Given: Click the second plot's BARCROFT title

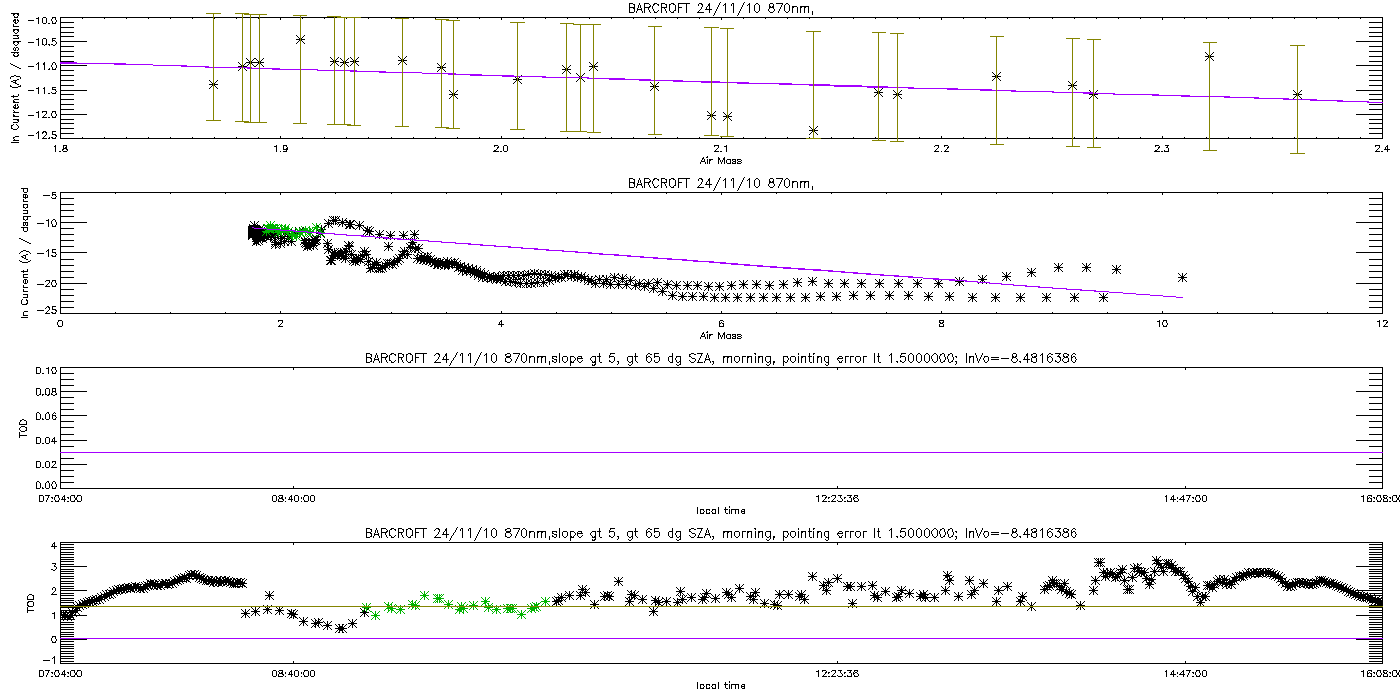Looking at the screenshot, I should pos(719,183).
